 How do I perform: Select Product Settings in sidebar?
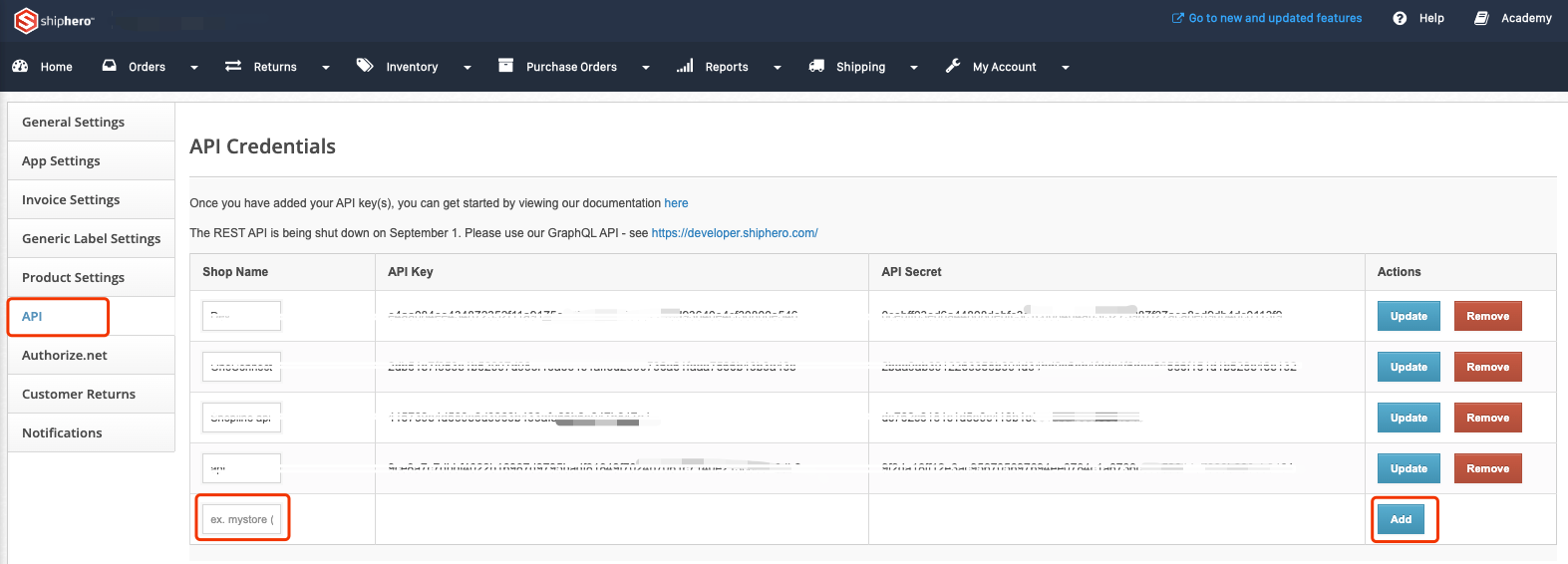91,277
